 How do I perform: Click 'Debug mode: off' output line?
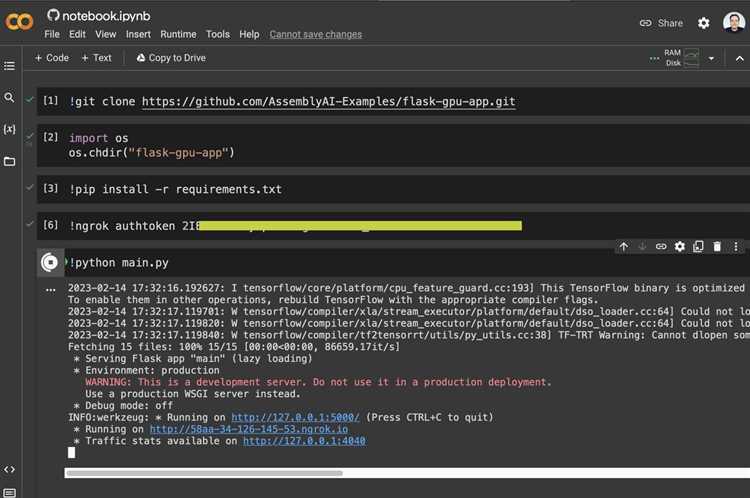coord(123,405)
